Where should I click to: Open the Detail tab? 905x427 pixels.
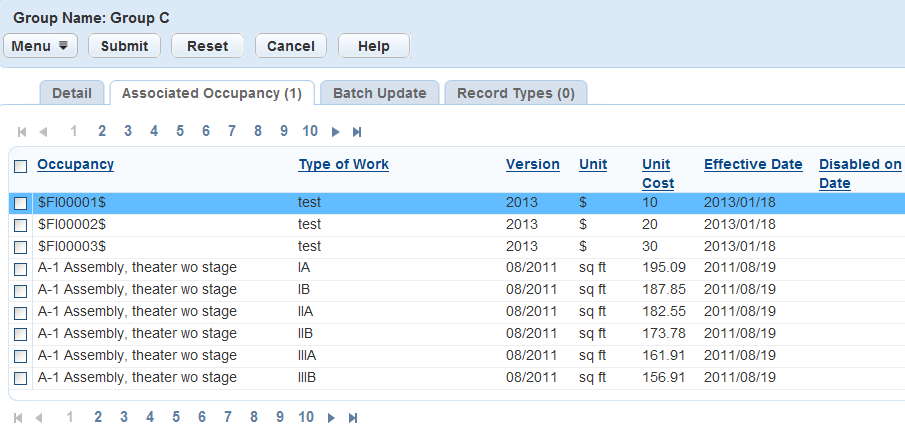click(x=72, y=93)
